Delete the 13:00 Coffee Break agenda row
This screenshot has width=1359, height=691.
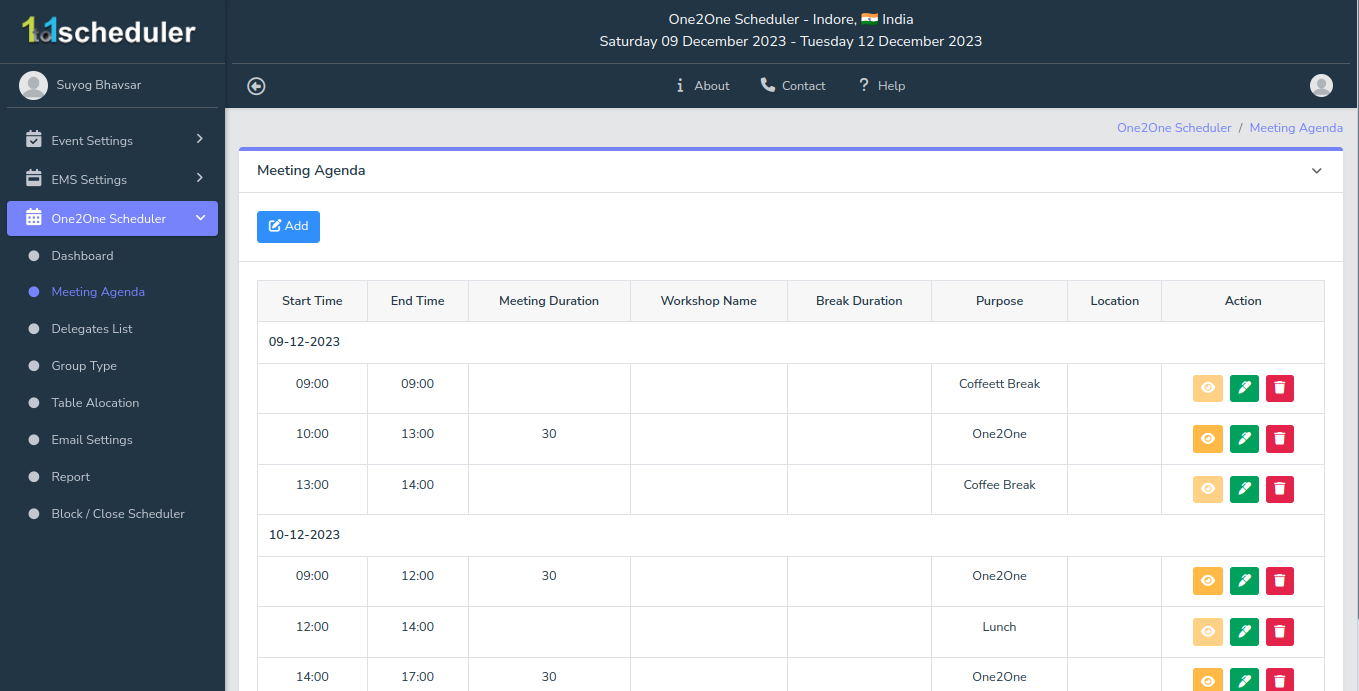click(x=1280, y=489)
